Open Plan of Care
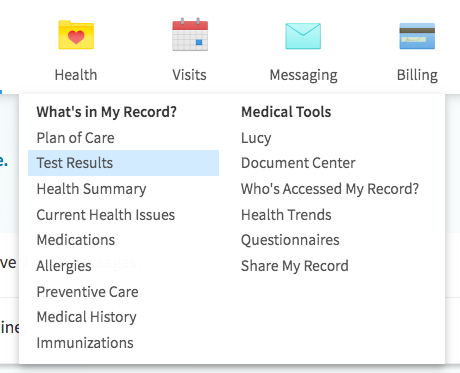The width and height of the screenshot is (460, 373). [x=75, y=138]
